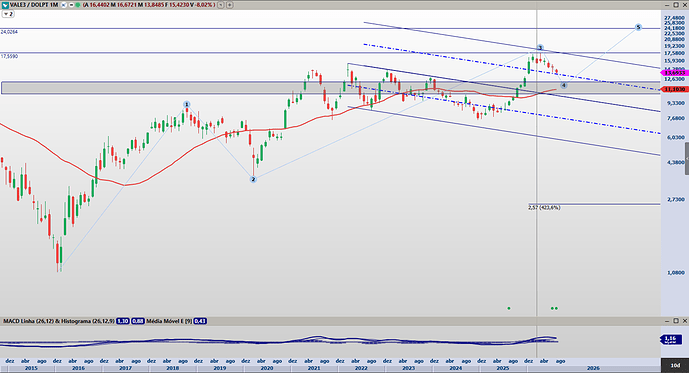Select Elliott wave marker 4
Screen dimensions: 689x373
[564, 85]
